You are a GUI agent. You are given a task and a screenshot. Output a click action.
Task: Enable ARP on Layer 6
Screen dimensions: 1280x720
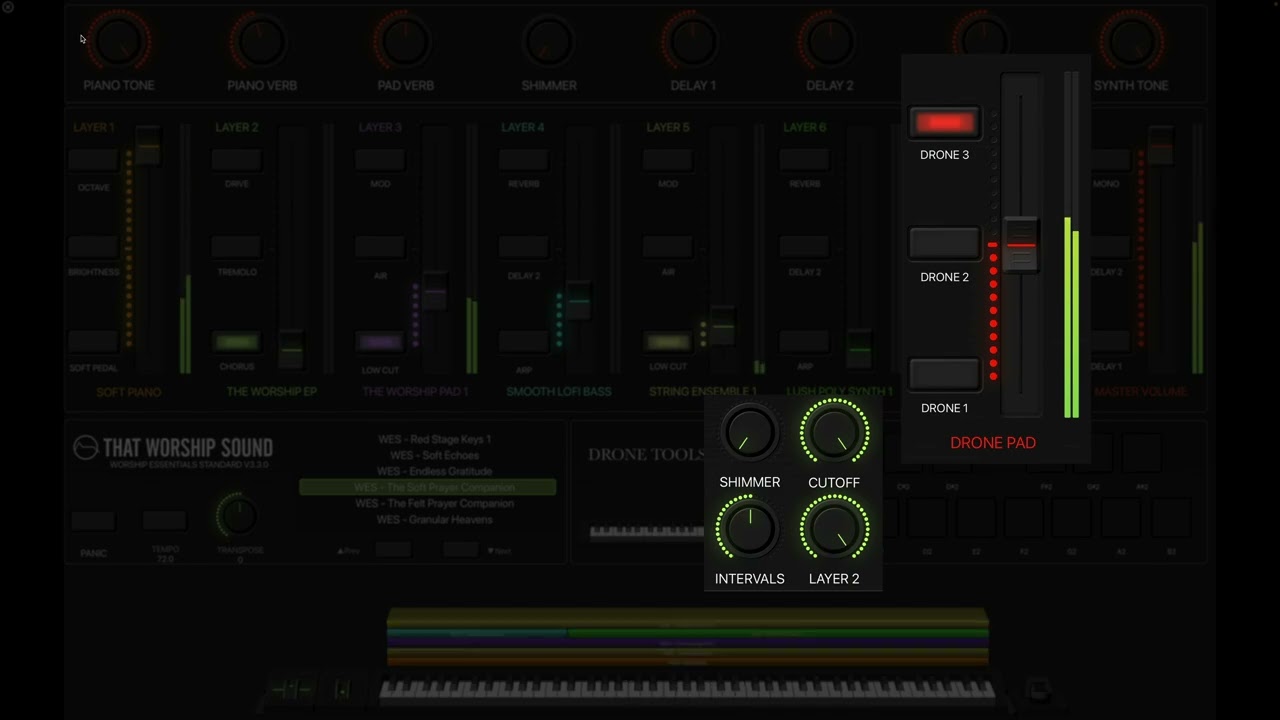tap(805, 342)
